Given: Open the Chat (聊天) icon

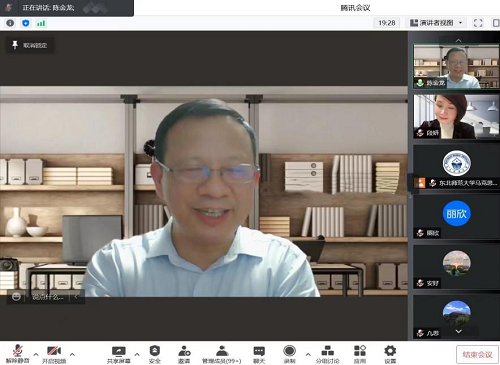Looking at the screenshot, I should click(259, 354).
